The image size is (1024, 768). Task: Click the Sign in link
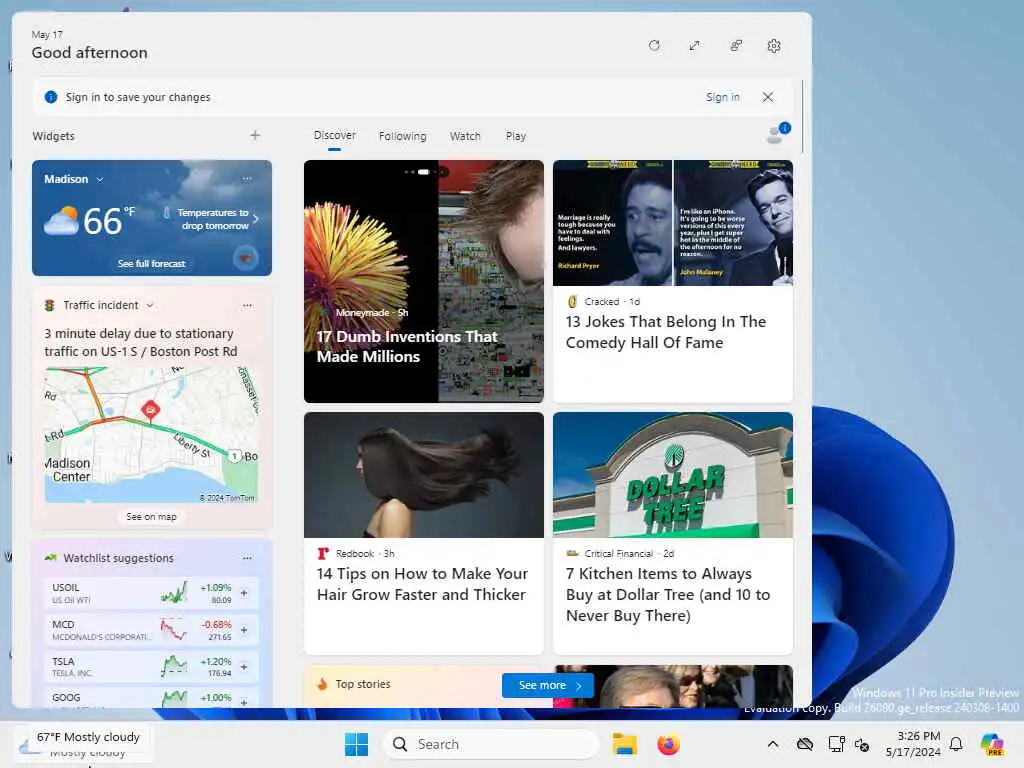722,97
